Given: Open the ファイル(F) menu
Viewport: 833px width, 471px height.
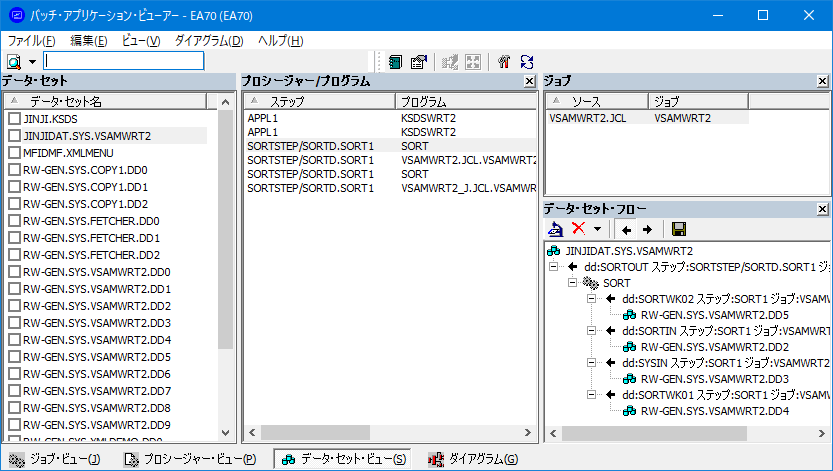Looking at the screenshot, I should pyautogui.click(x=31, y=41).
